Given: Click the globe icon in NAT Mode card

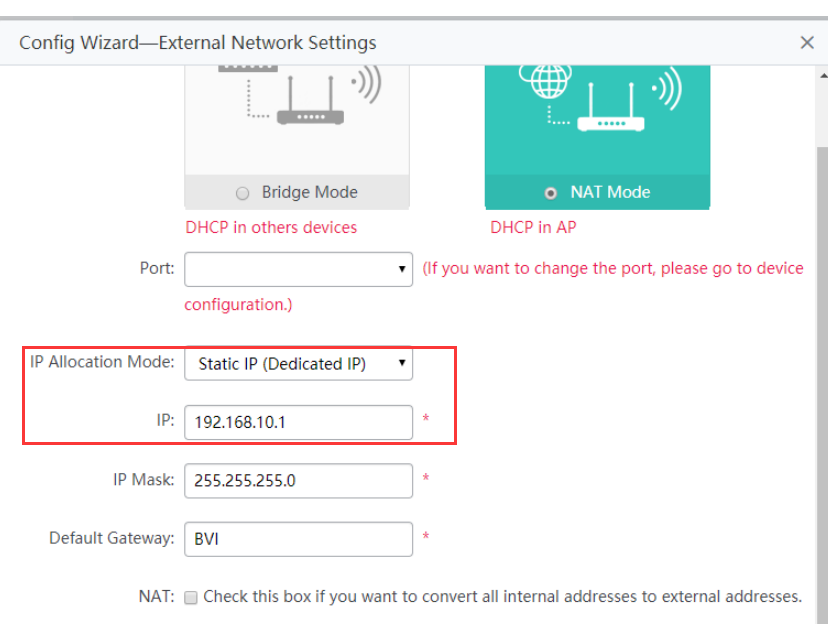Looking at the screenshot, I should (547, 81).
